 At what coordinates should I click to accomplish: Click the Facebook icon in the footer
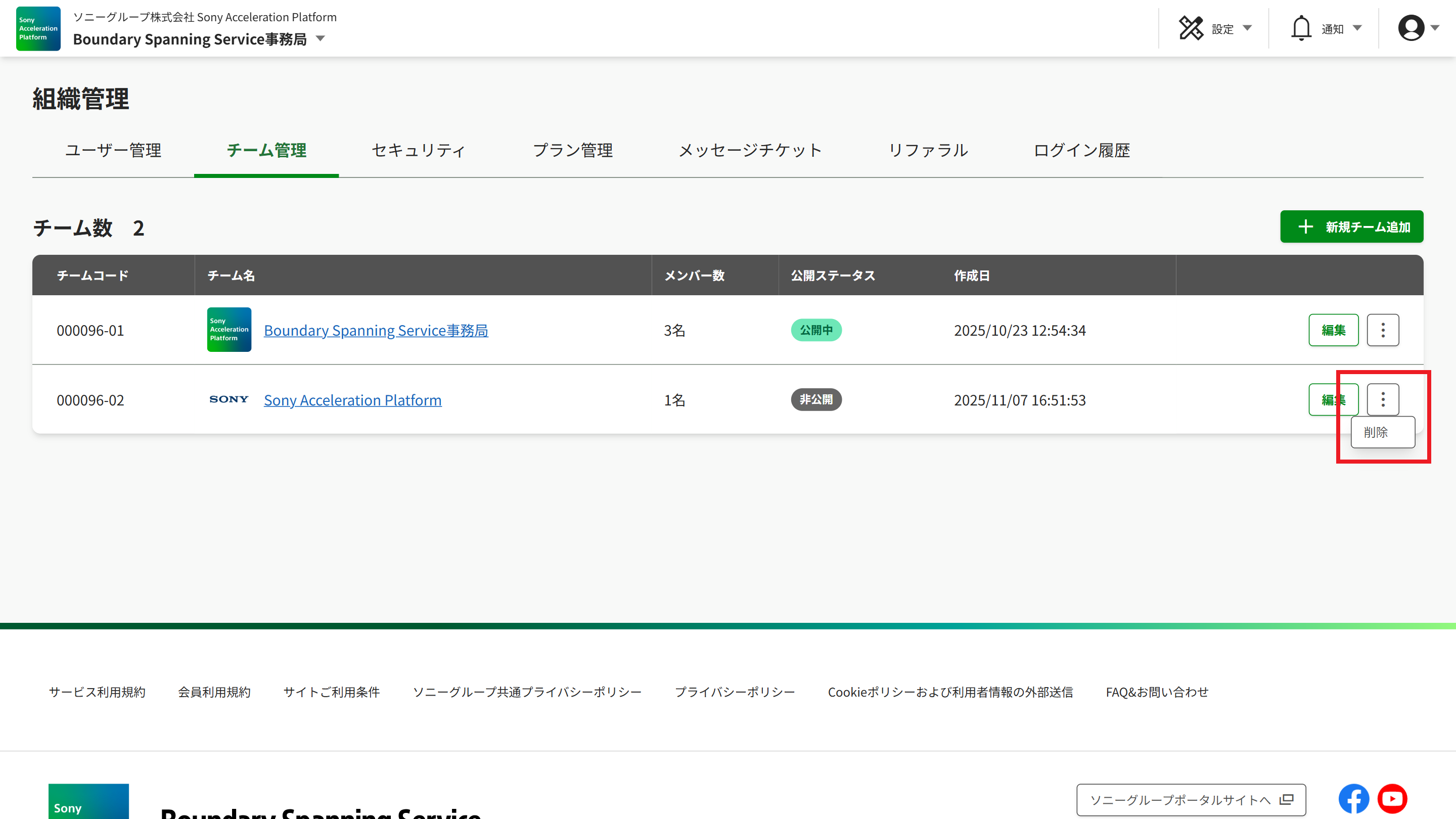(x=1354, y=799)
